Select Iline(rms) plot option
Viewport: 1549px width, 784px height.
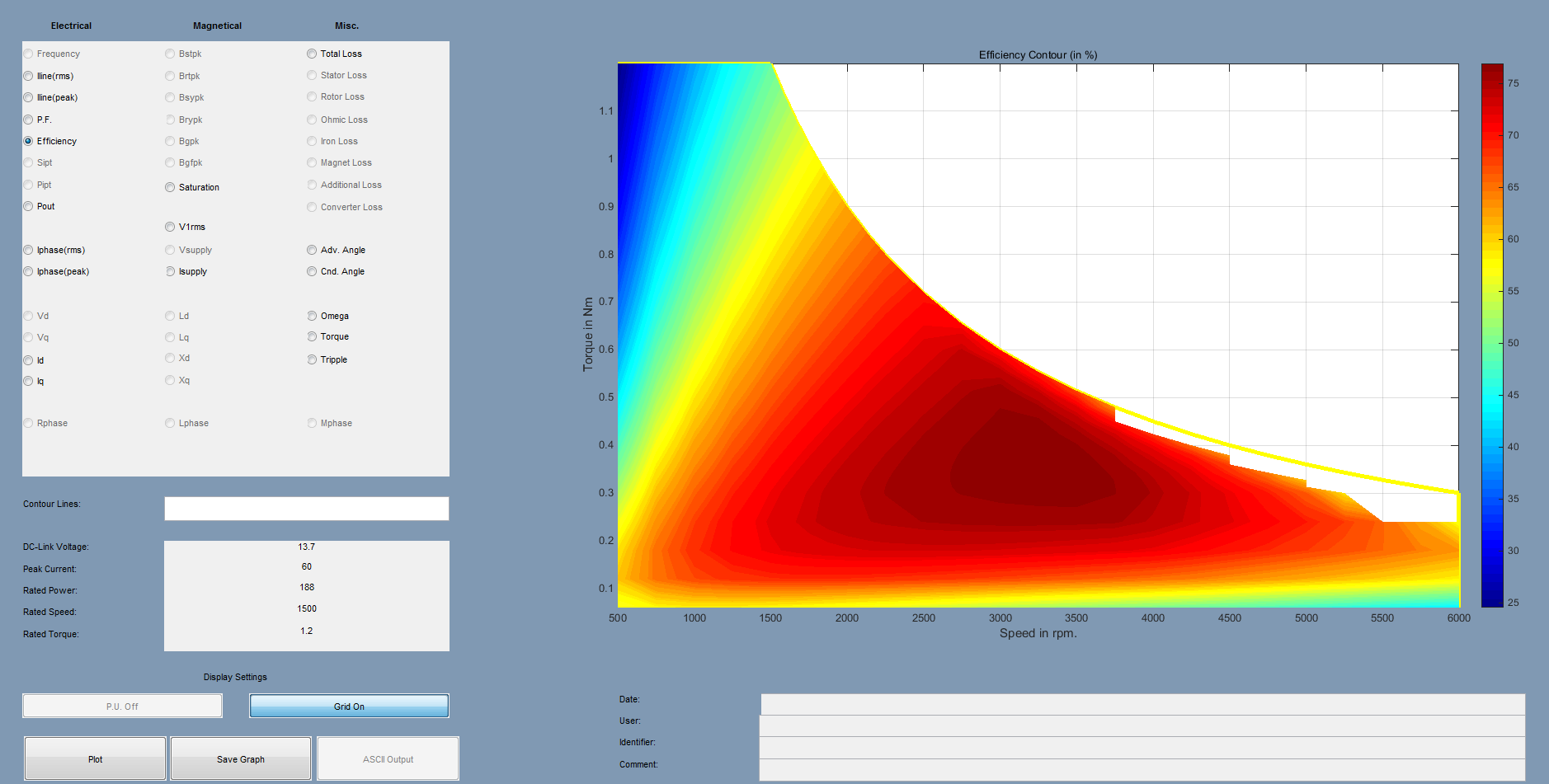(29, 76)
